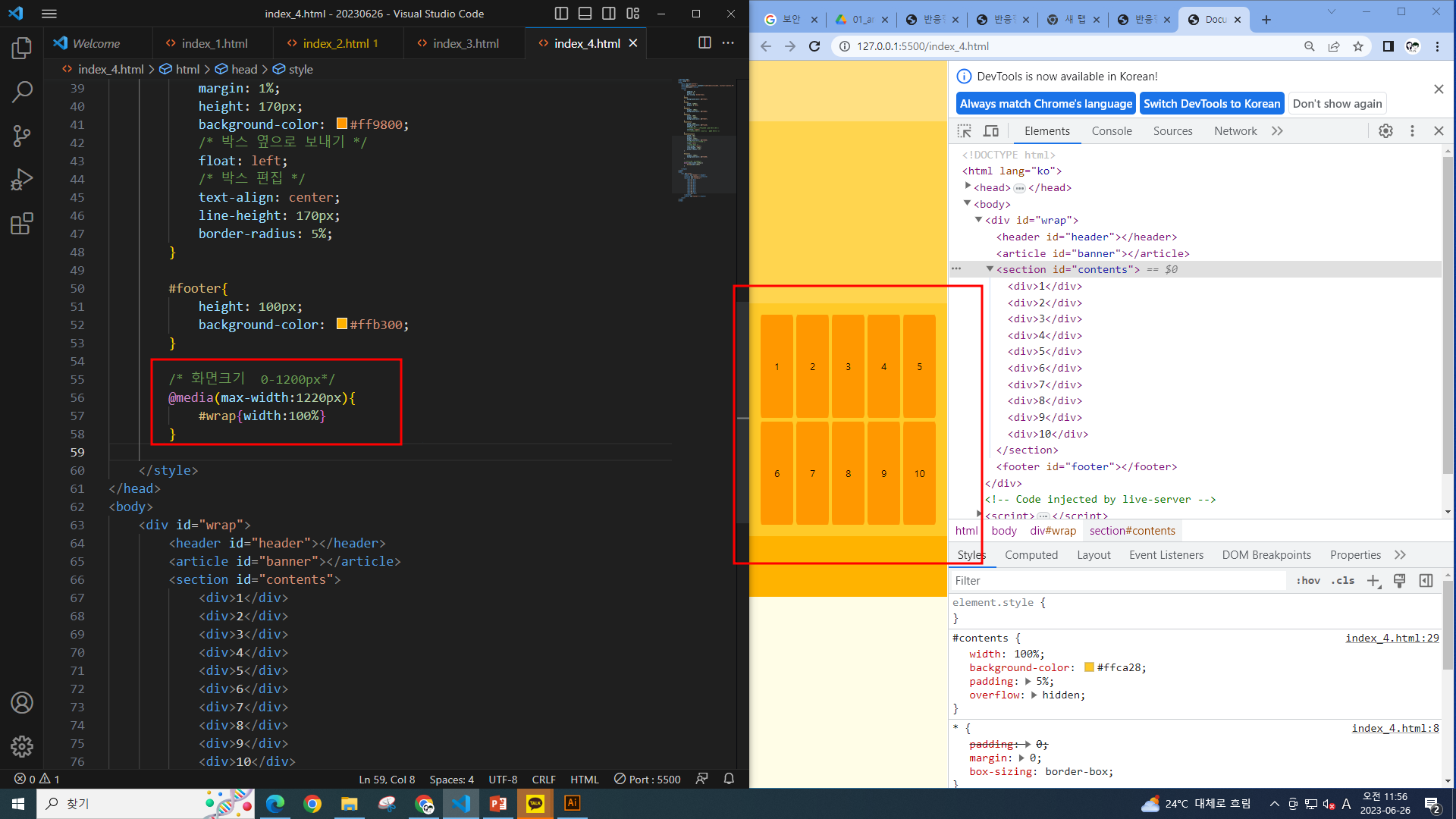Toggle the .cls element classes panel
Image resolution: width=1456 pixels, height=819 pixels.
[x=1342, y=581]
